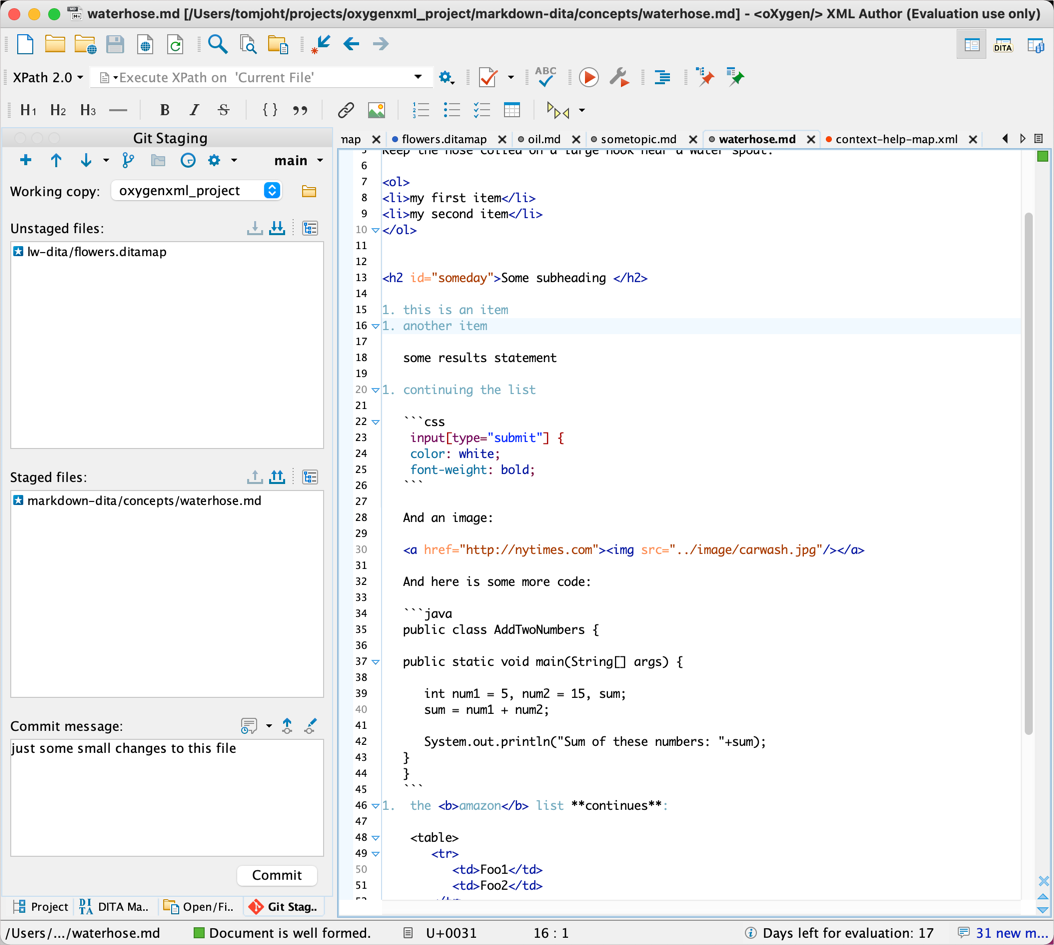Open Find/Replace with the magnifying glass icon
1054x945 pixels.
pyautogui.click(x=217, y=44)
